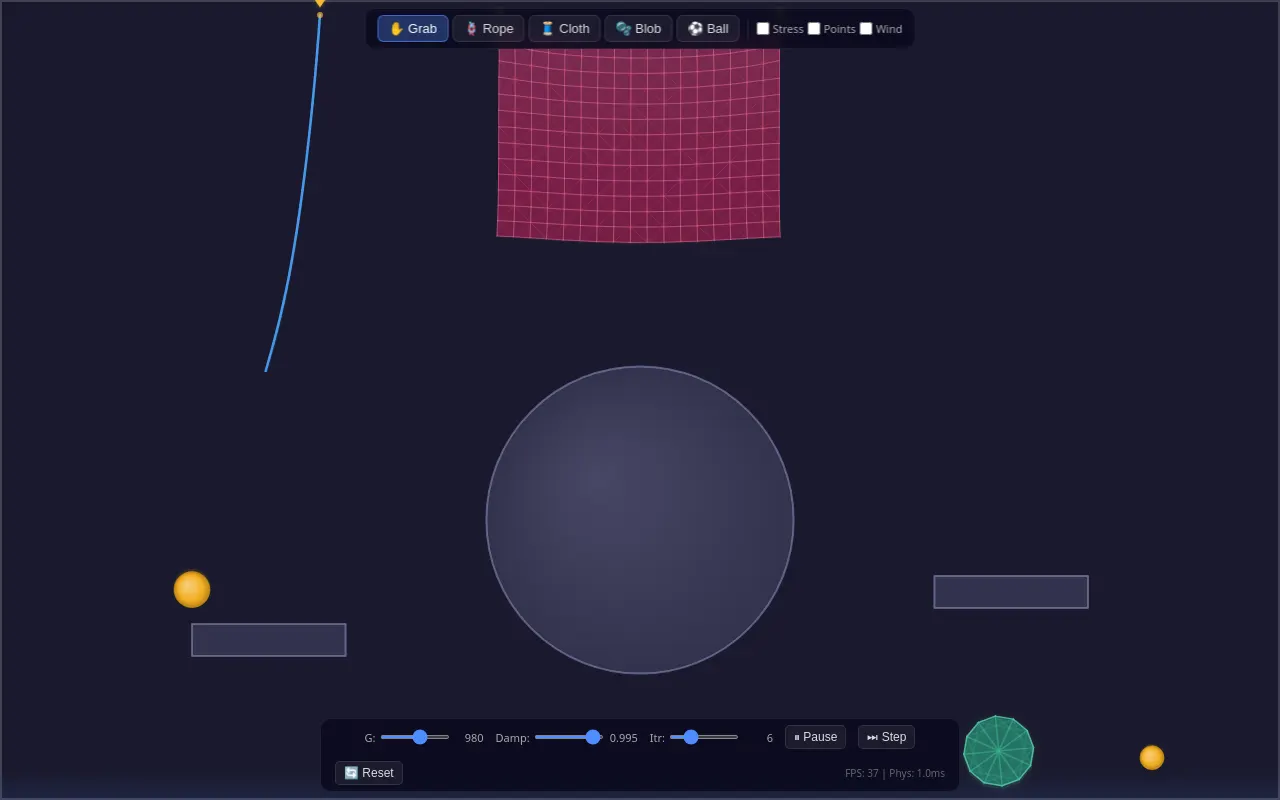The width and height of the screenshot is (1280, 800).
Task: Click the damping value 0.995
Action: click(x=624, y=738)
